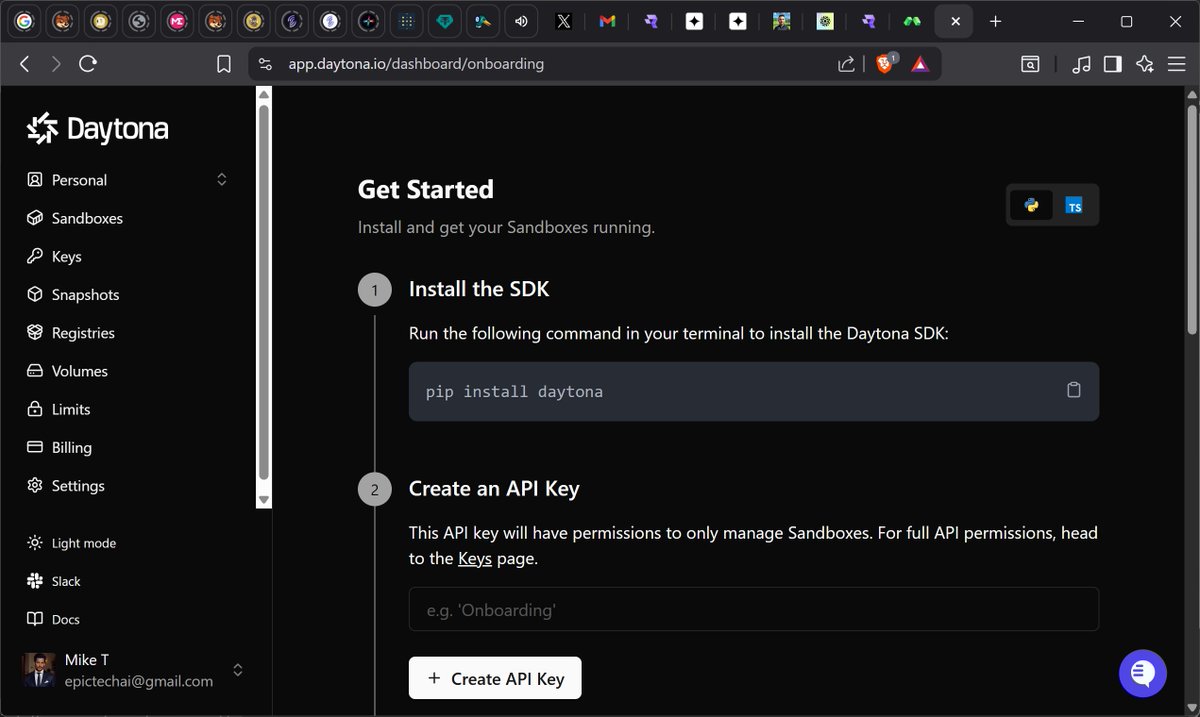
Task: Copy the pip install daytona command
Action: coord(1073,390)
